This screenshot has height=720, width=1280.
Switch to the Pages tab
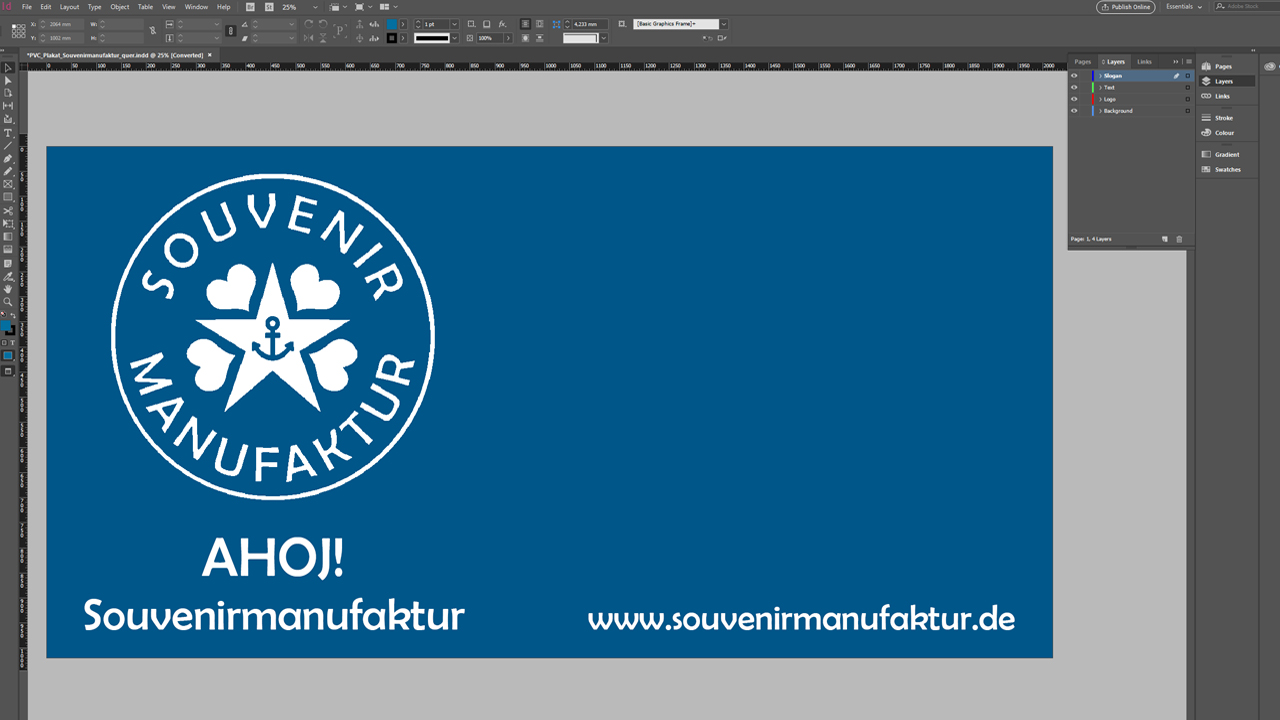[x=1083, y=62]
